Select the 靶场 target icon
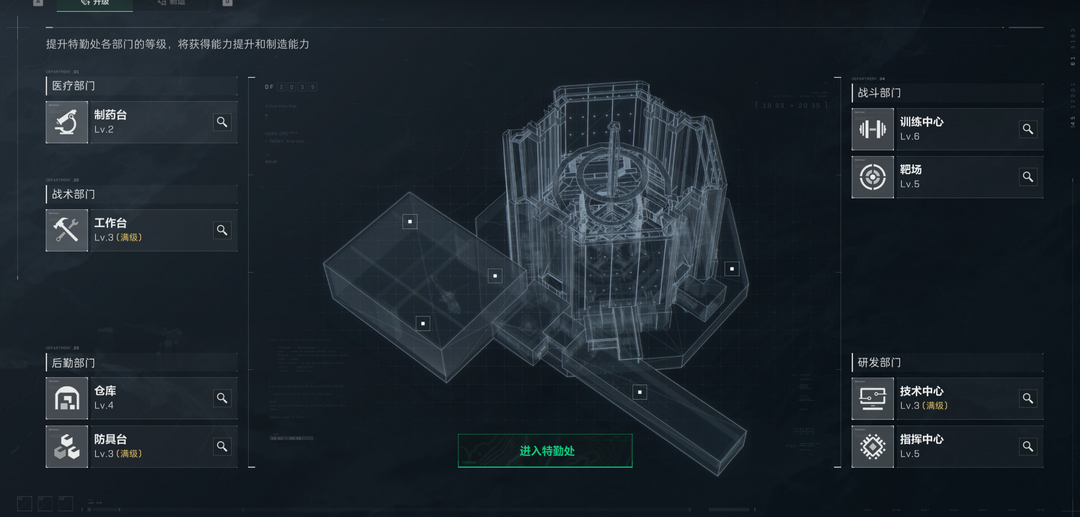Image resolution: width=1080 pixels, height=517 pixels. click(x=873, y=178)
